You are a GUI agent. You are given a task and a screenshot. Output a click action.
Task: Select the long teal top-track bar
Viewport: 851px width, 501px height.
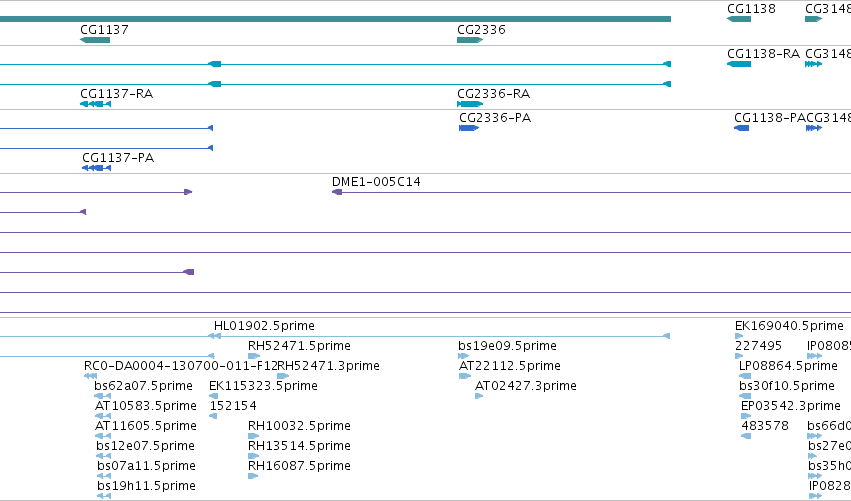tap(335, 19)
